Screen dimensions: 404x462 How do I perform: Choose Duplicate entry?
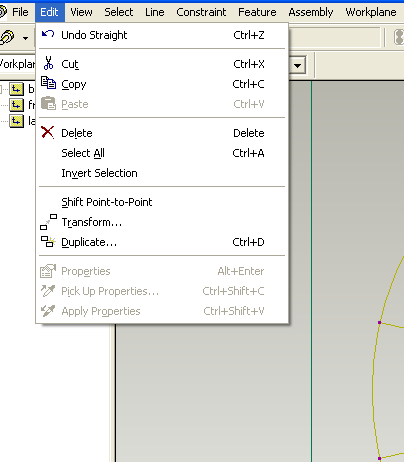click(x=162, y=242)
